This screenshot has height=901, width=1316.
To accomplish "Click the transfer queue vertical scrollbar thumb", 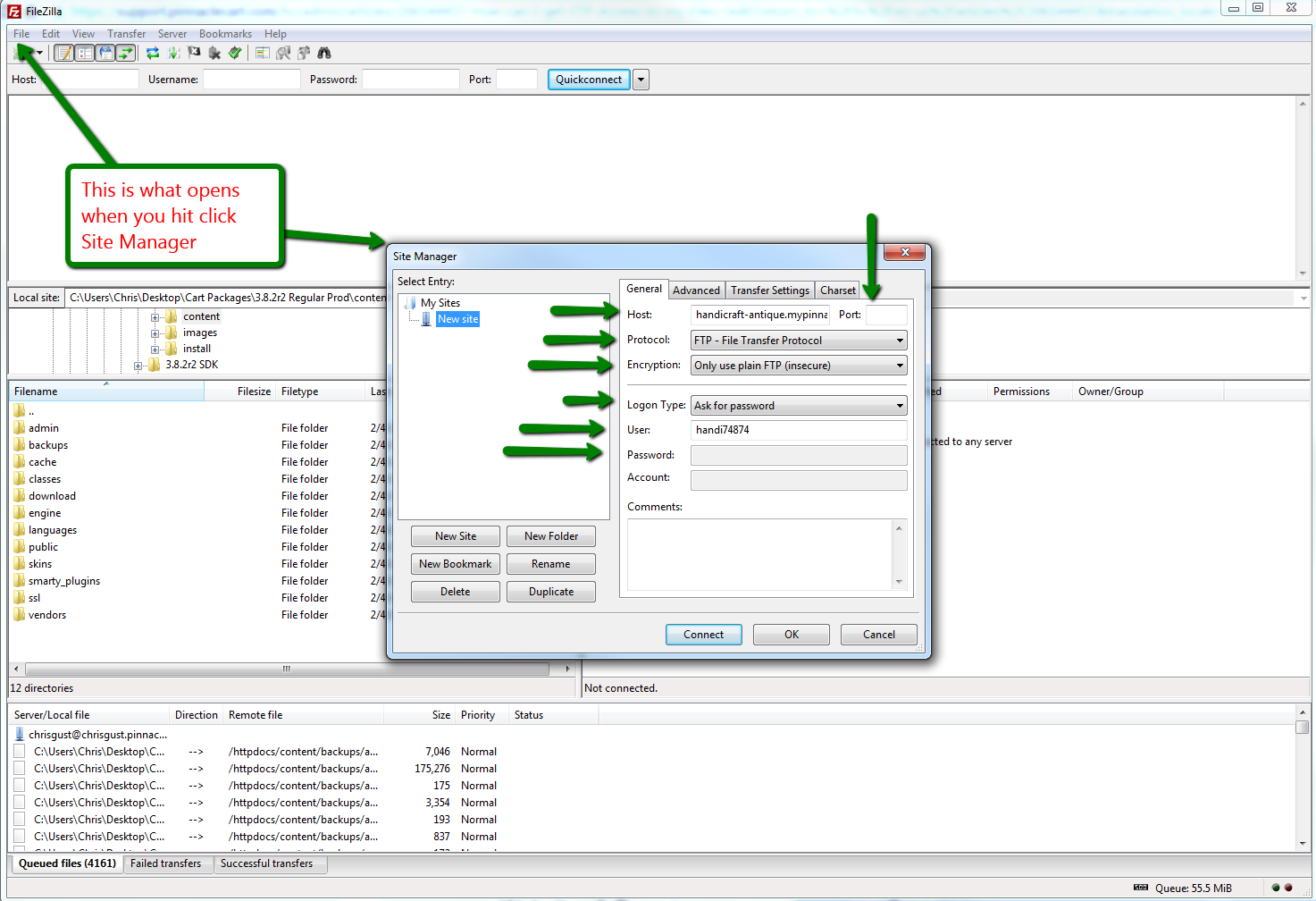I will (1303, 727).
